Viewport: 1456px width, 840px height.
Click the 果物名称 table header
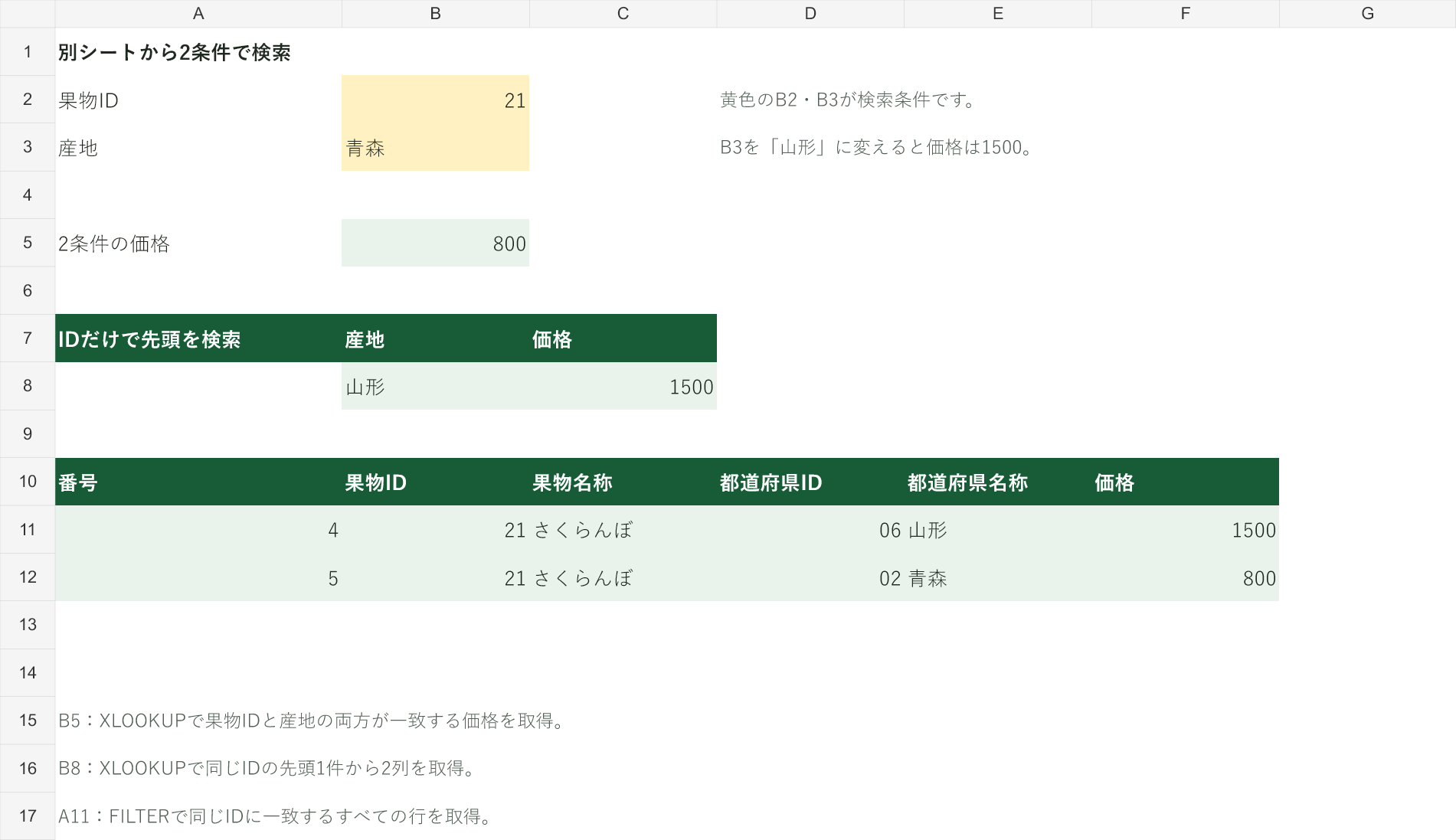click(572, 482)
